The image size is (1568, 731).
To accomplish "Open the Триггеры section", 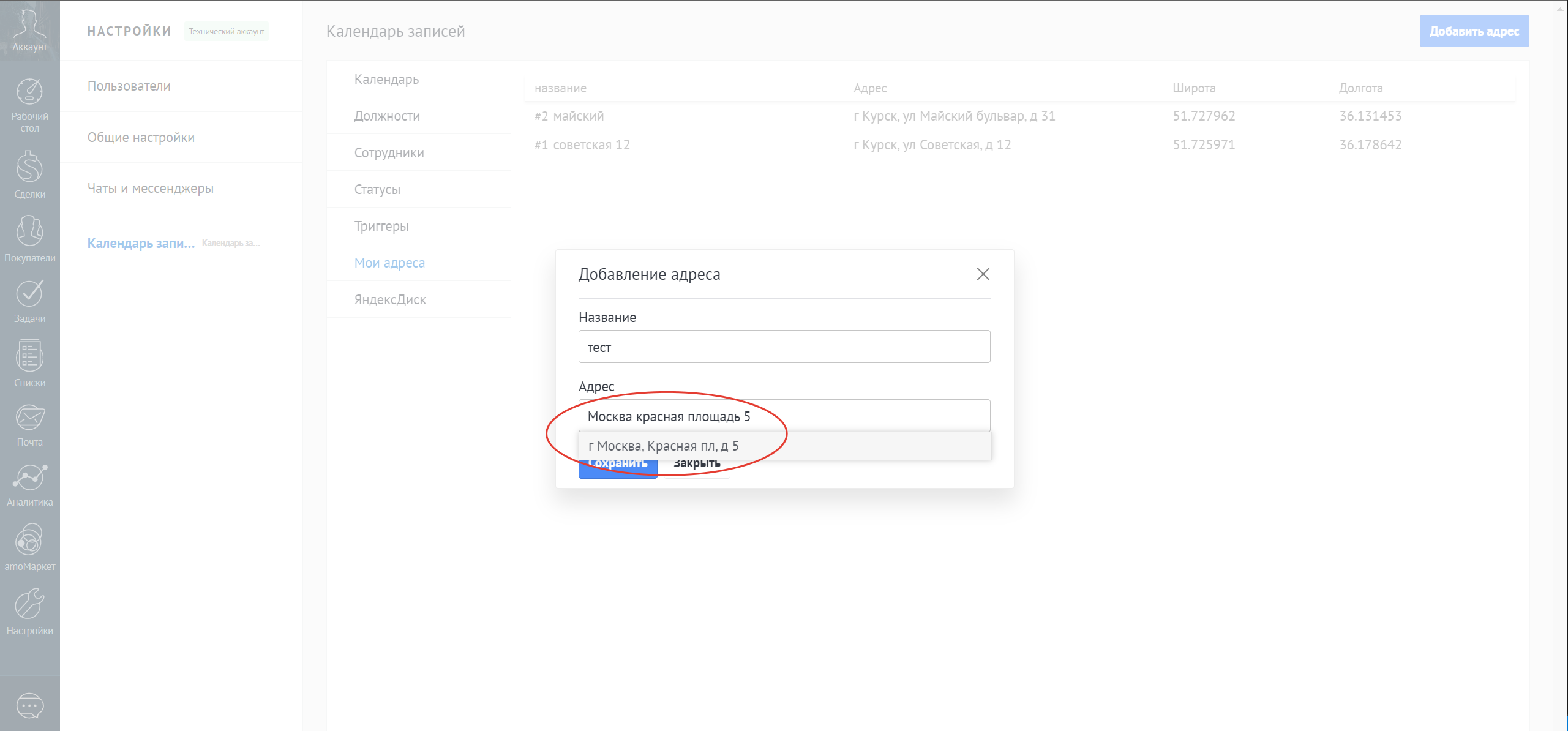I will point(381,225).
